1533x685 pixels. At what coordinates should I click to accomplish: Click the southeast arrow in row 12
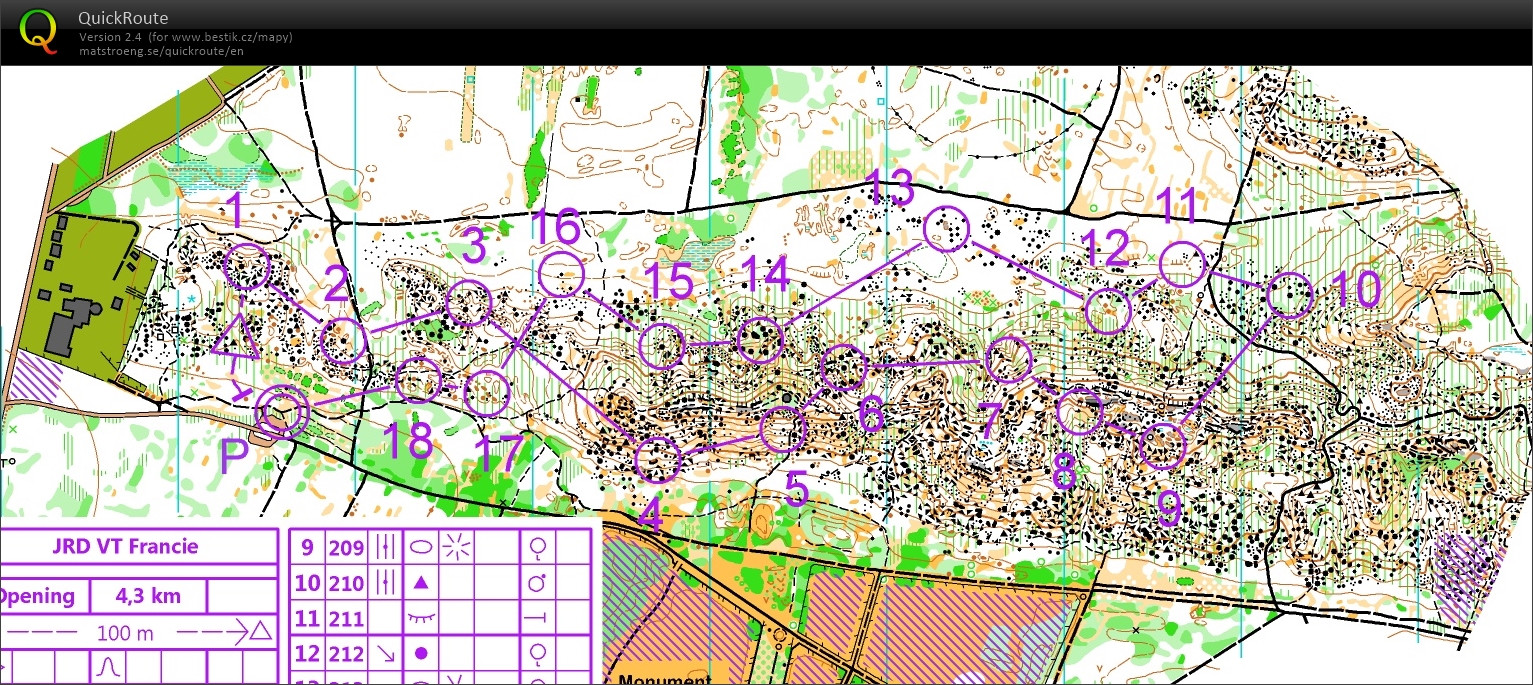click(386, 654)
